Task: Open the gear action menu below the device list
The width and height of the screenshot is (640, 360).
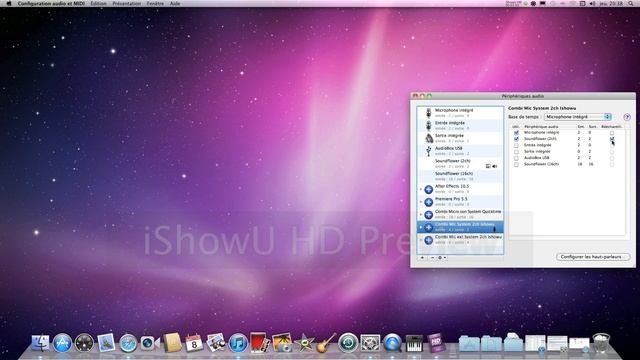Action: pos(441,258)
